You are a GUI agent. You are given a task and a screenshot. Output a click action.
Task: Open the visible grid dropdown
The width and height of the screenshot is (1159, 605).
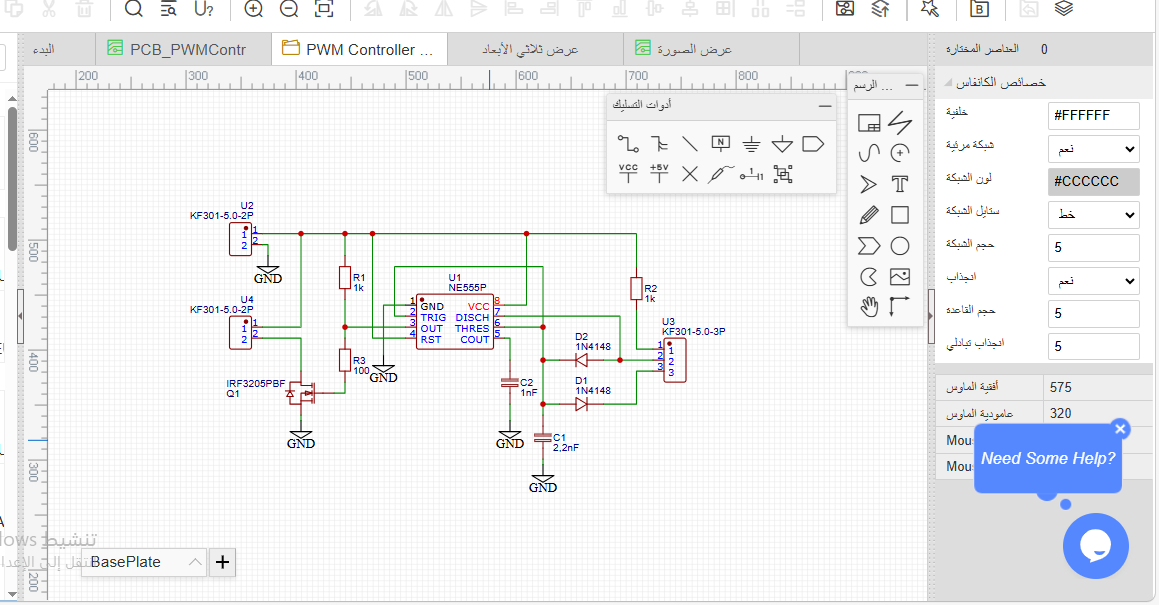[1093, 149]
